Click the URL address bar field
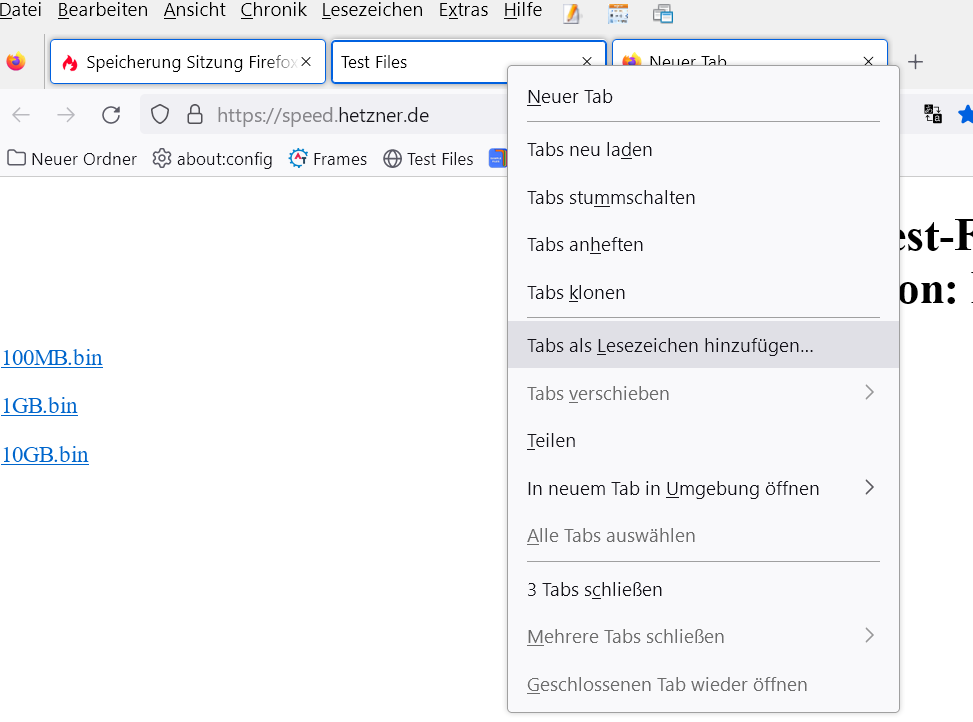Screen dimensions: 973x722 tap(350, 115)
